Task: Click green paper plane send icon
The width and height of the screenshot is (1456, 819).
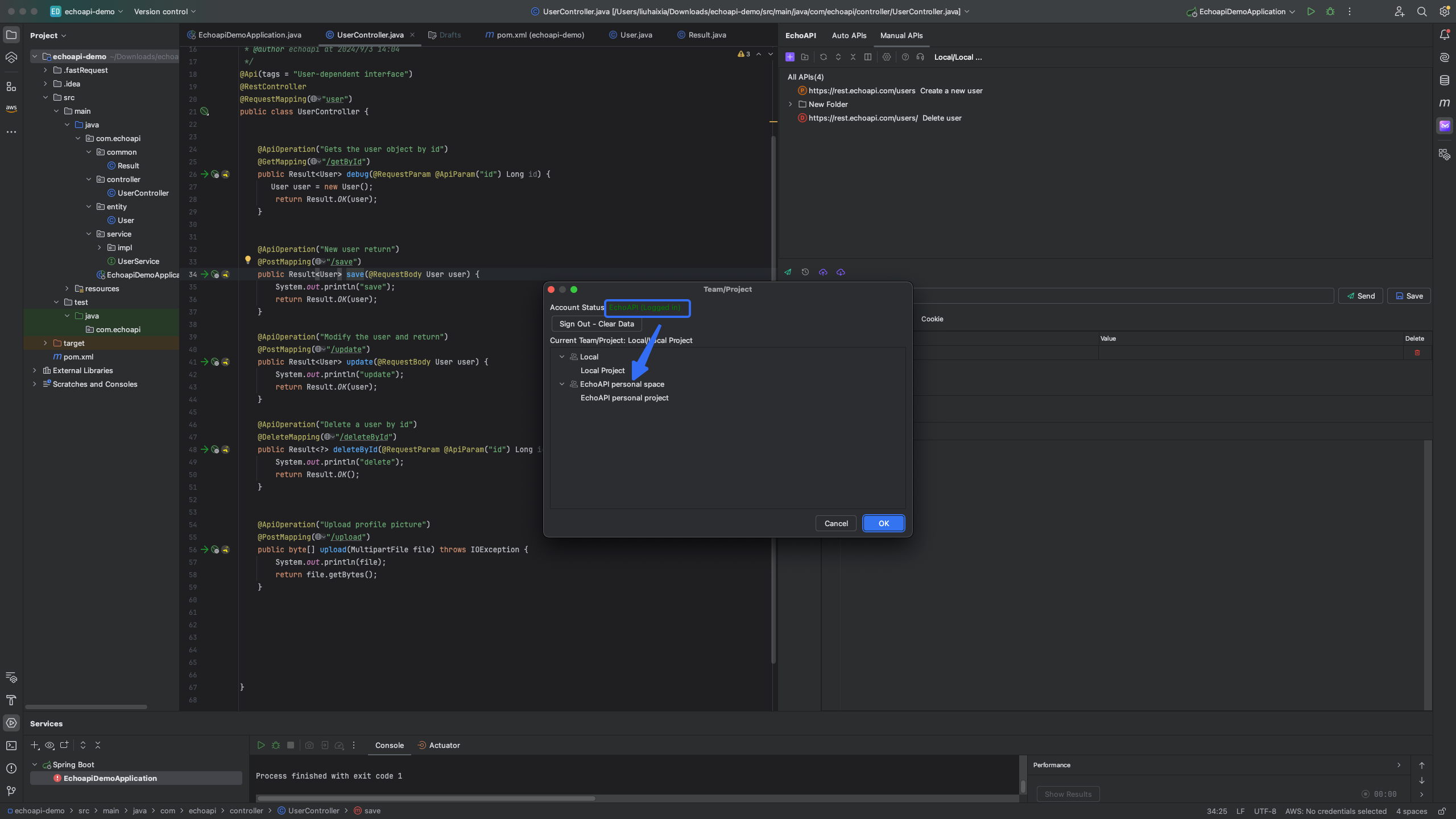Action: pos(788,272)
